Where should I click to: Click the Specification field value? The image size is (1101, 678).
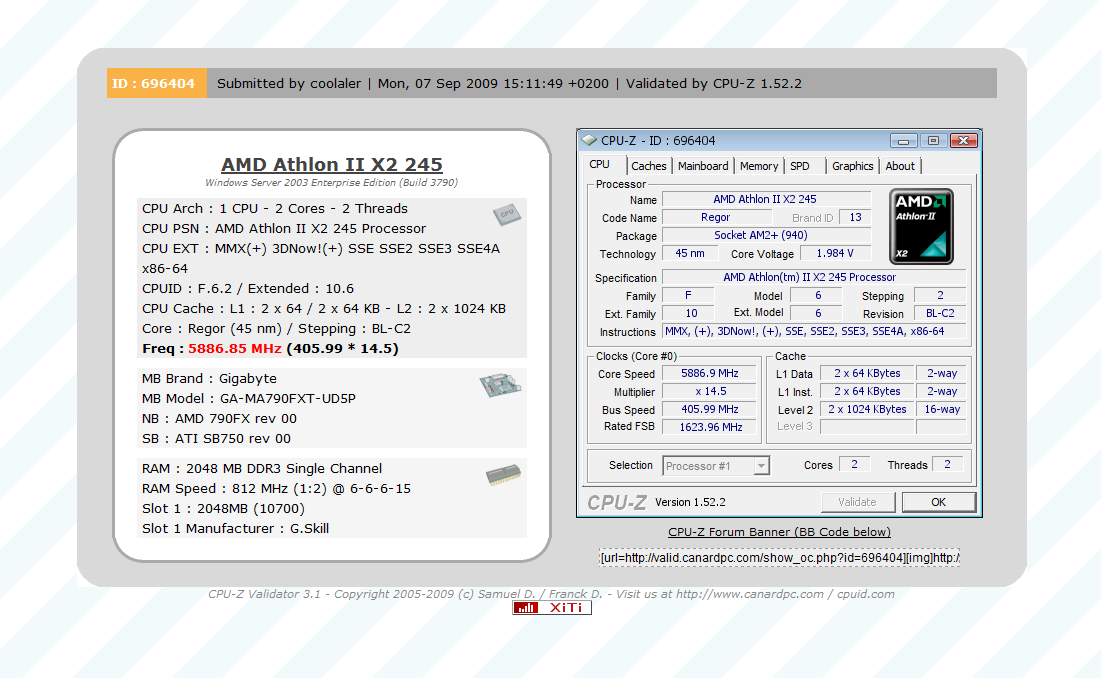click(x=814, y=277)
